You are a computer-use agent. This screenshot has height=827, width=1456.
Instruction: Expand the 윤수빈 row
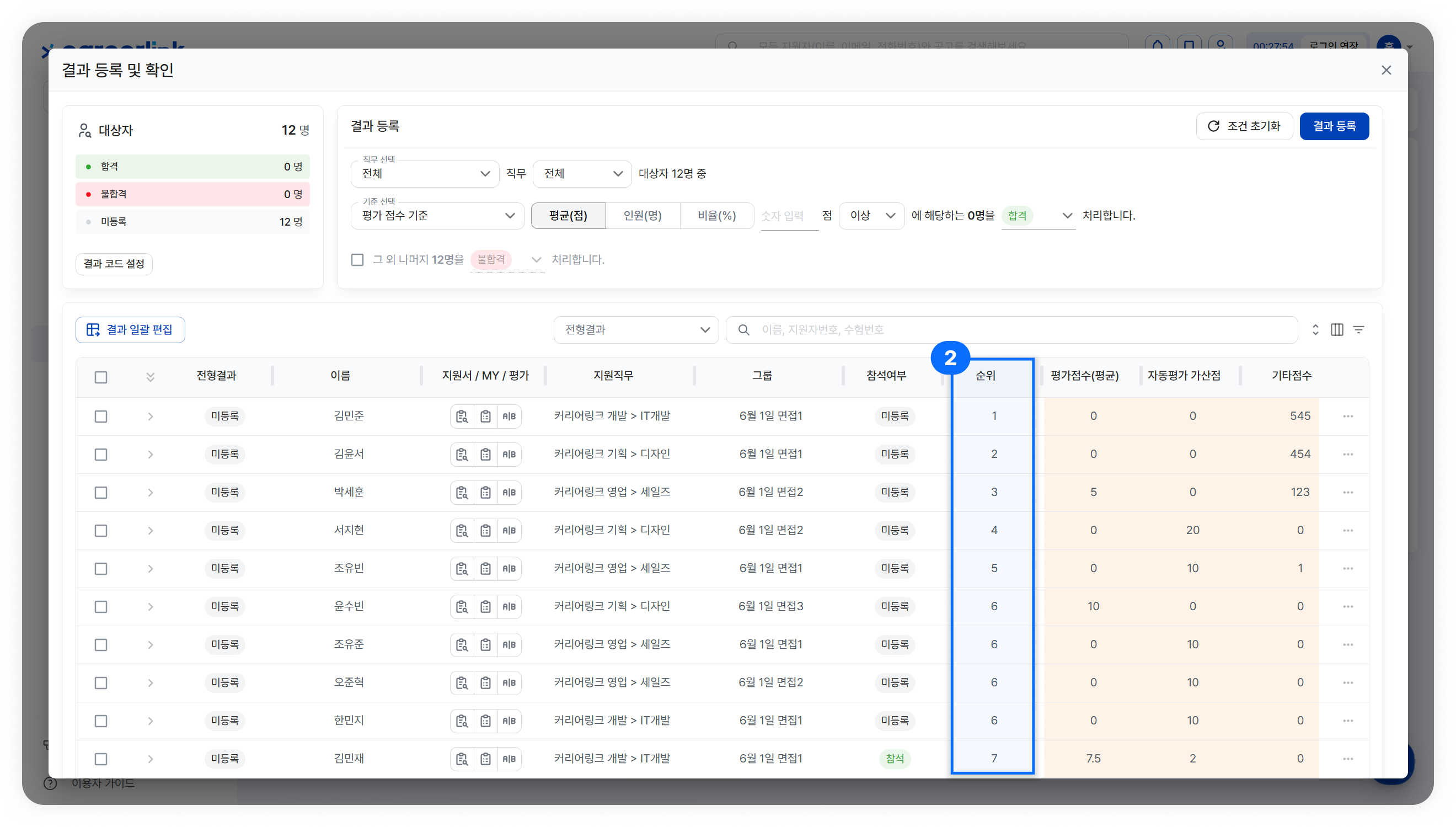(151, 607)
